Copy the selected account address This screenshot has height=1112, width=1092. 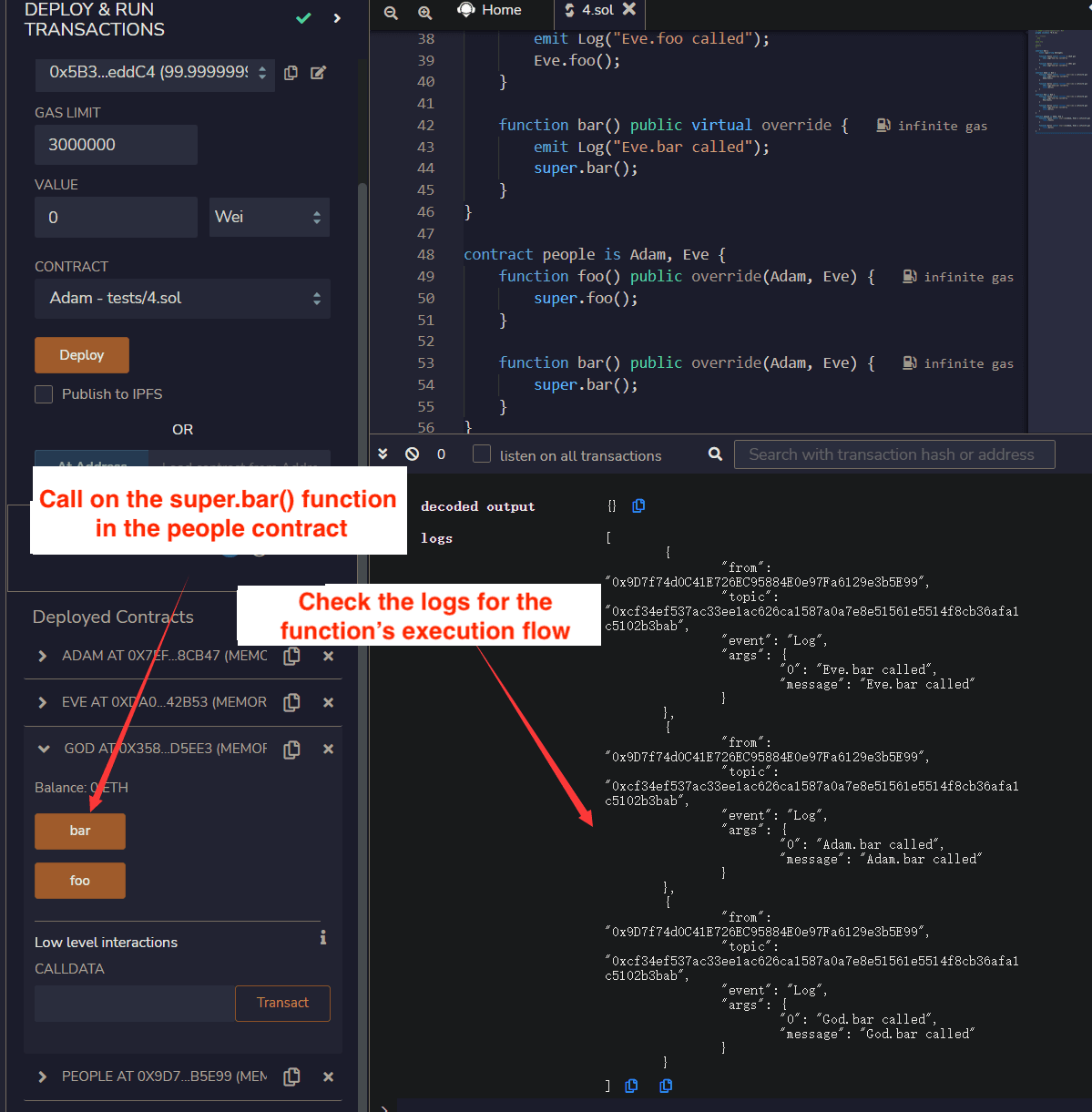(291, 73)
